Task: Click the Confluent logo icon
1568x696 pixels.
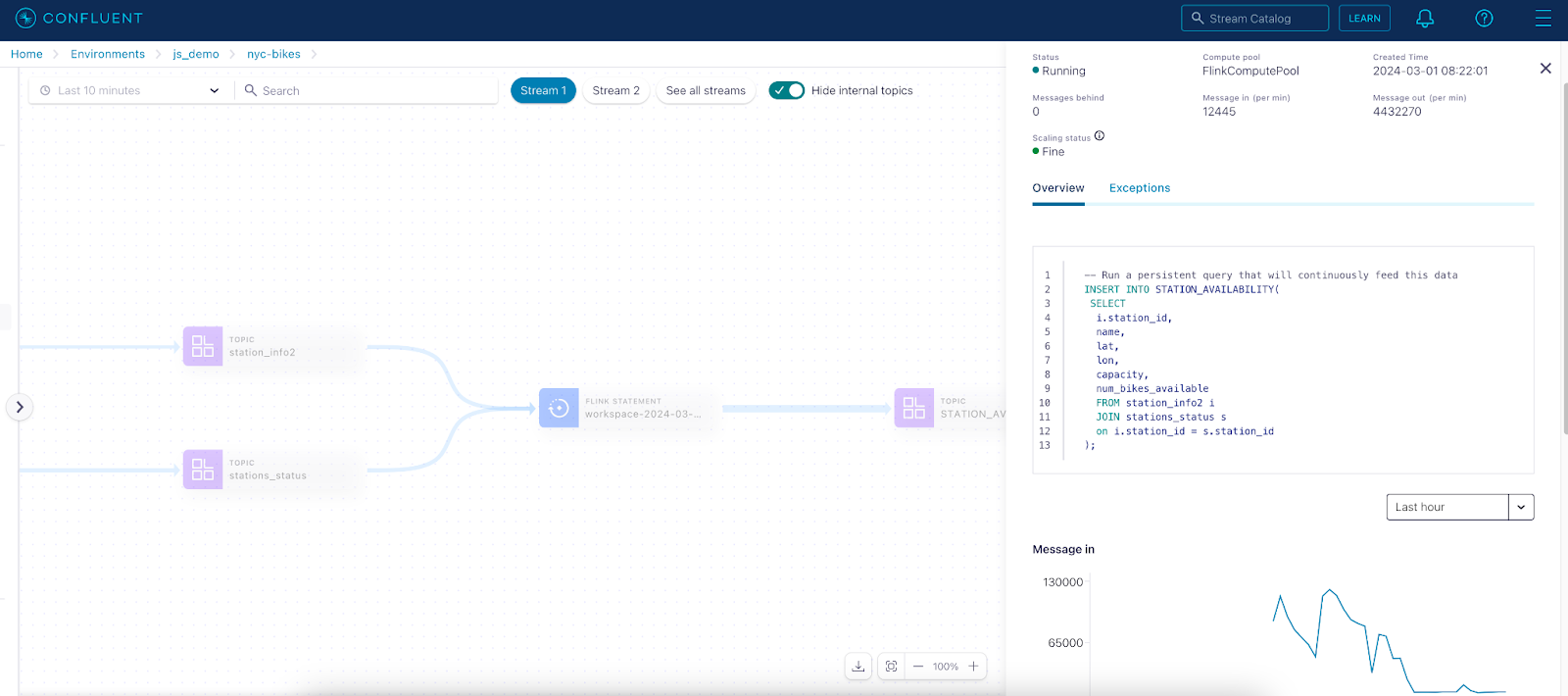Action: [x=25, y=18]
